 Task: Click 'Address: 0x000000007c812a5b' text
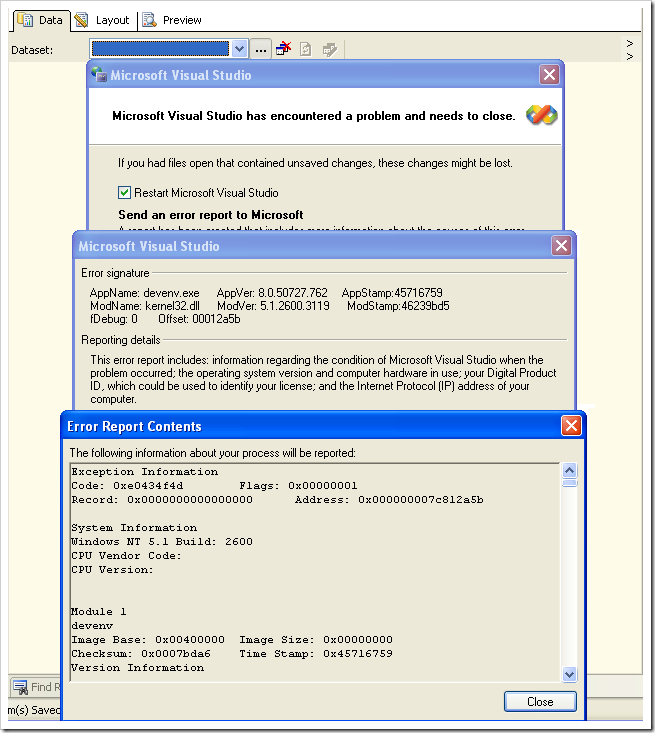389,499
